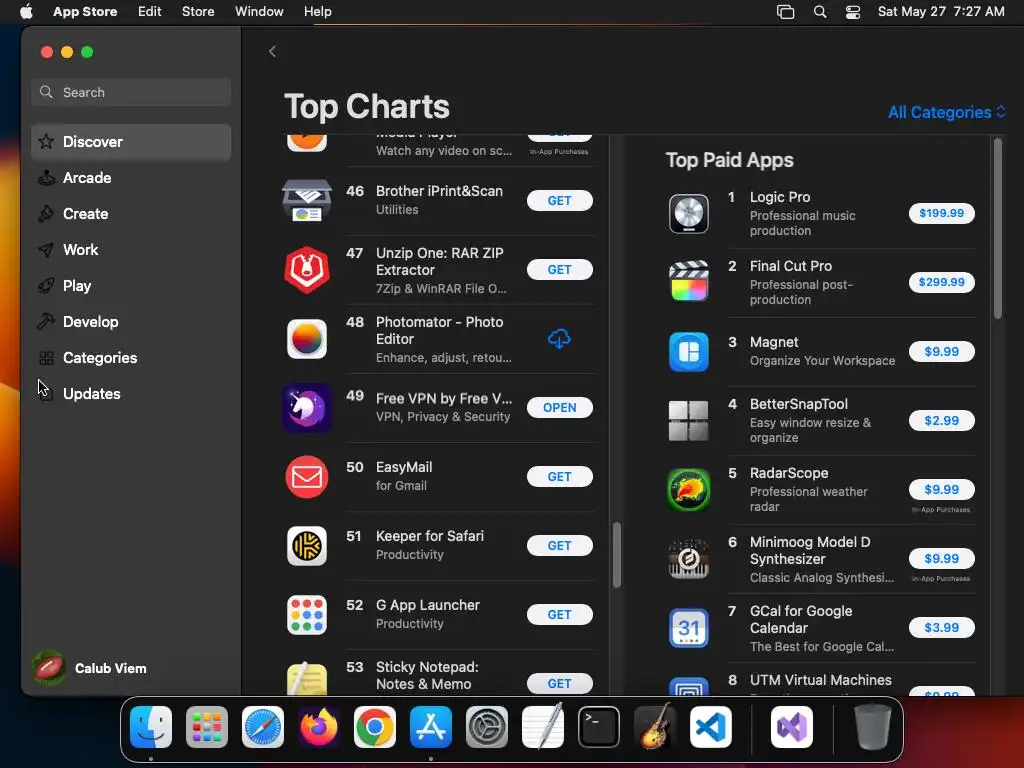Open Calub Viem account profile
Screen dimensions: 1024x768
[x=90, y=668]
